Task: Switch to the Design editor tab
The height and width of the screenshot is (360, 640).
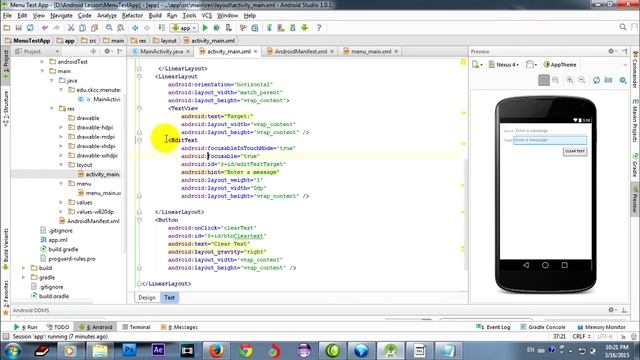Action: (147, 298)
